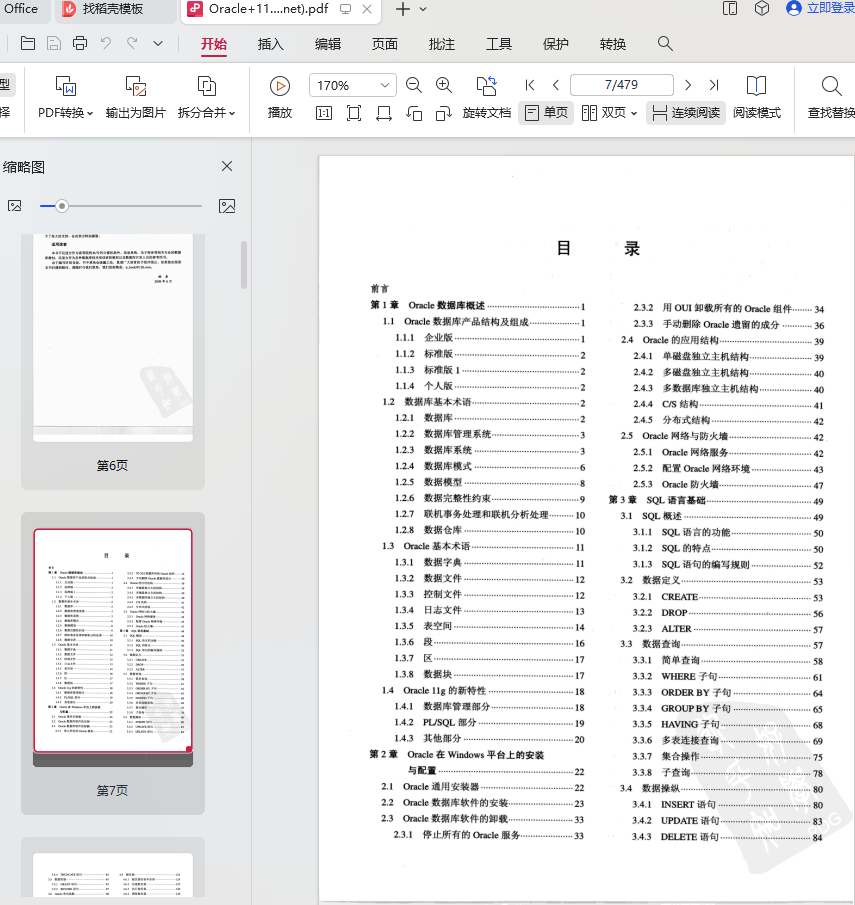Image resolution: width=855 pixels, height=905 pixels.
Task: Open the 批注 annotation tab
Action: point(441,44)
